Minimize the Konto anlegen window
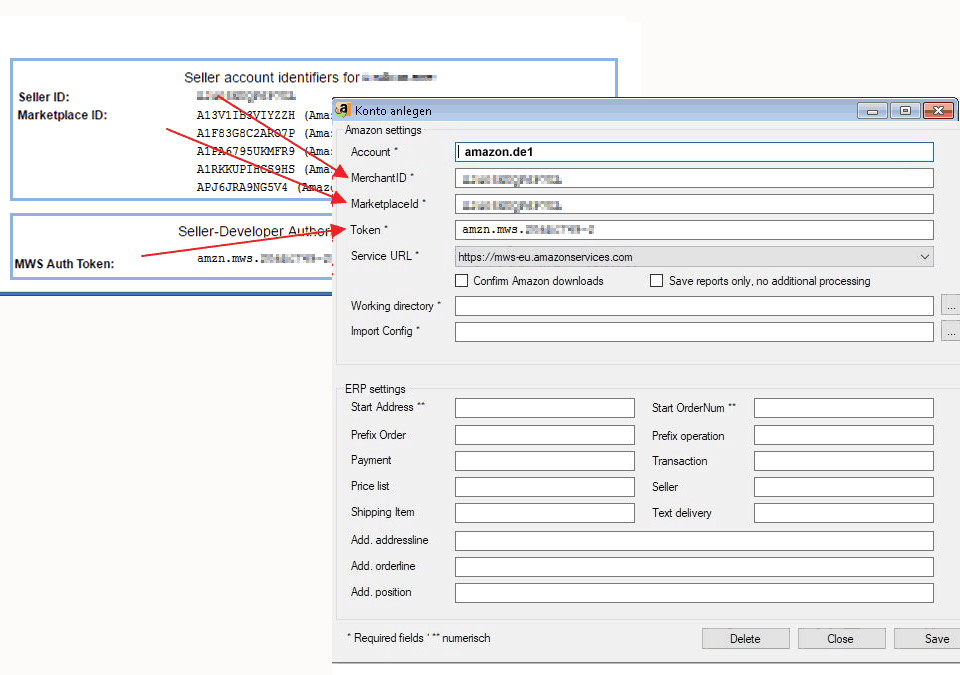 872,111
